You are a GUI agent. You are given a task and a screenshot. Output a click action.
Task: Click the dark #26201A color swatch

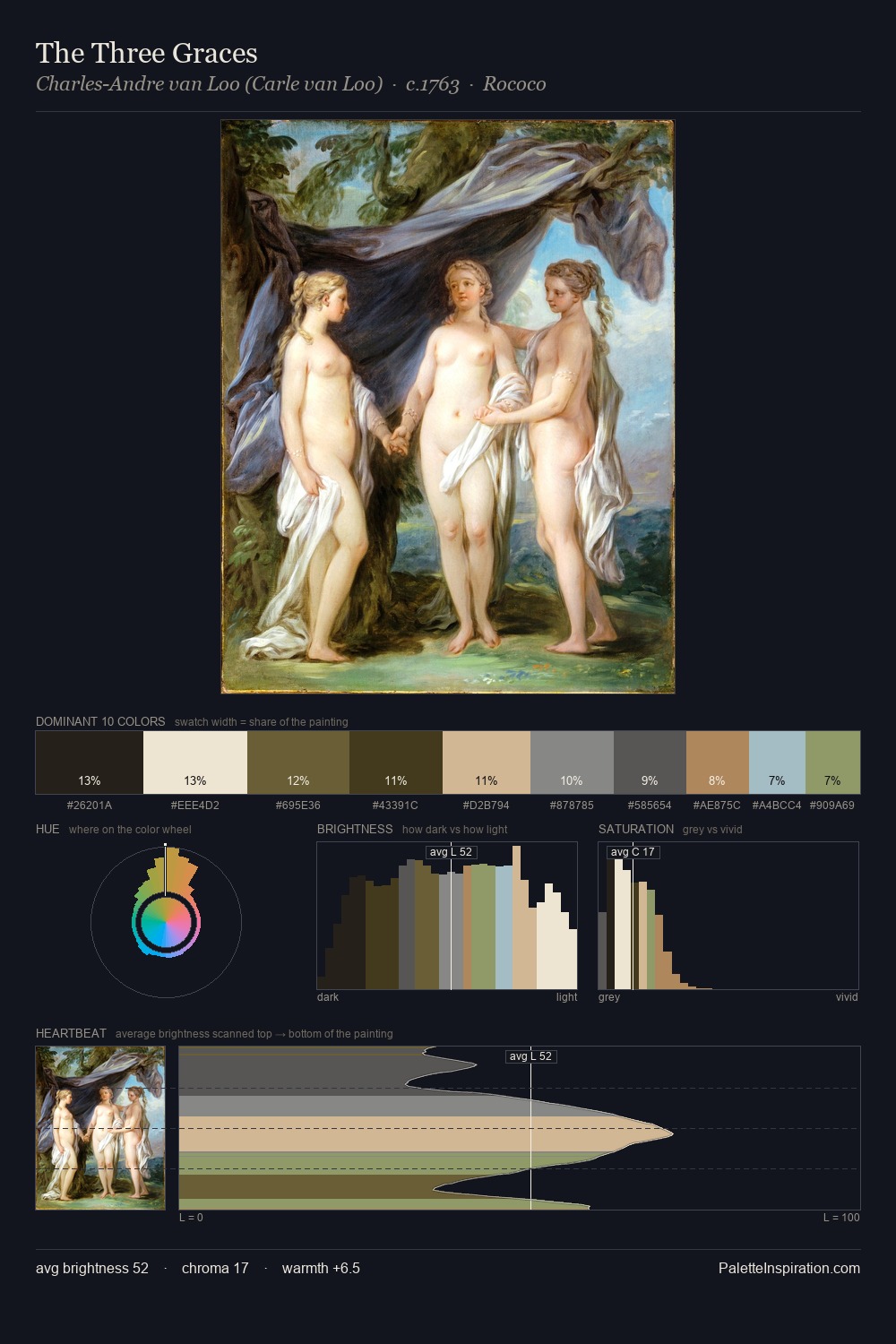coord(90,762)
